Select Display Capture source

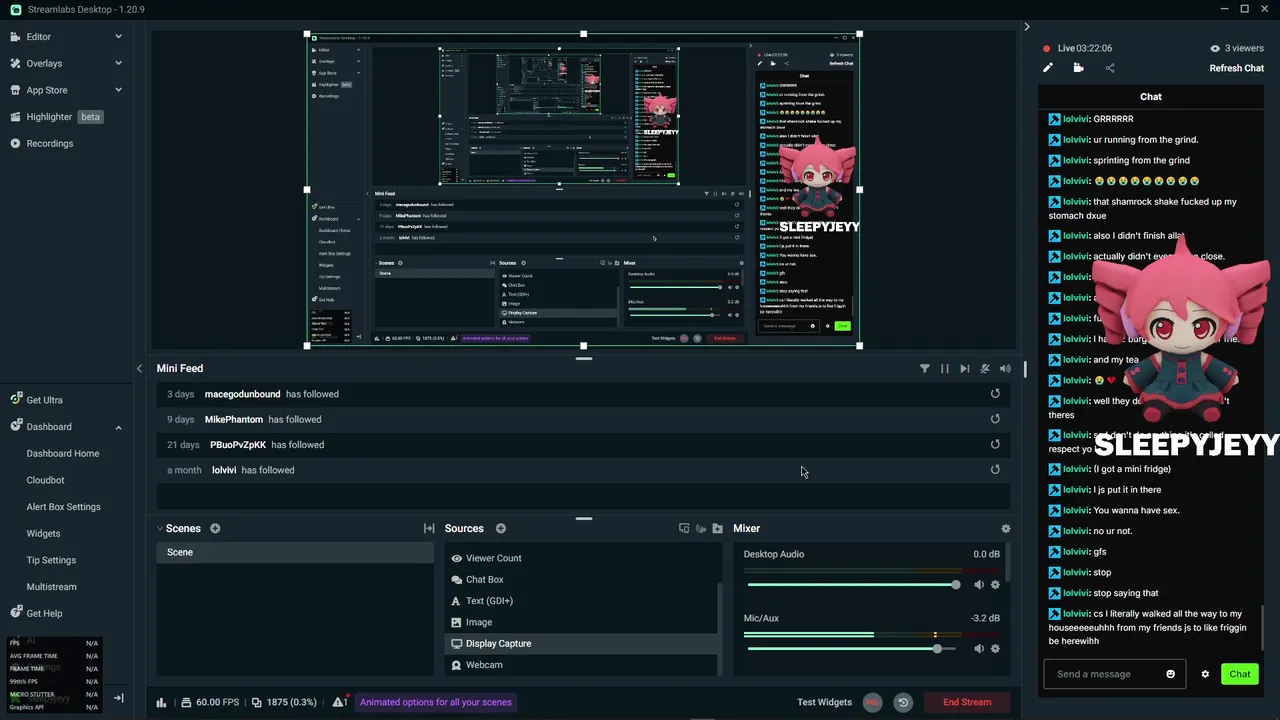(x=581, y=644)
